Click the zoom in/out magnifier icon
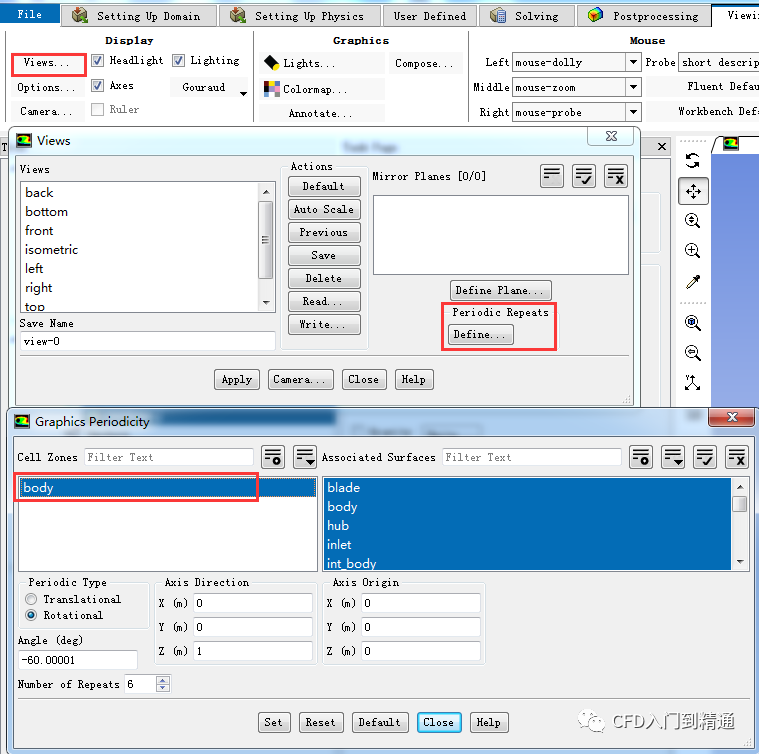 (693, 221)
